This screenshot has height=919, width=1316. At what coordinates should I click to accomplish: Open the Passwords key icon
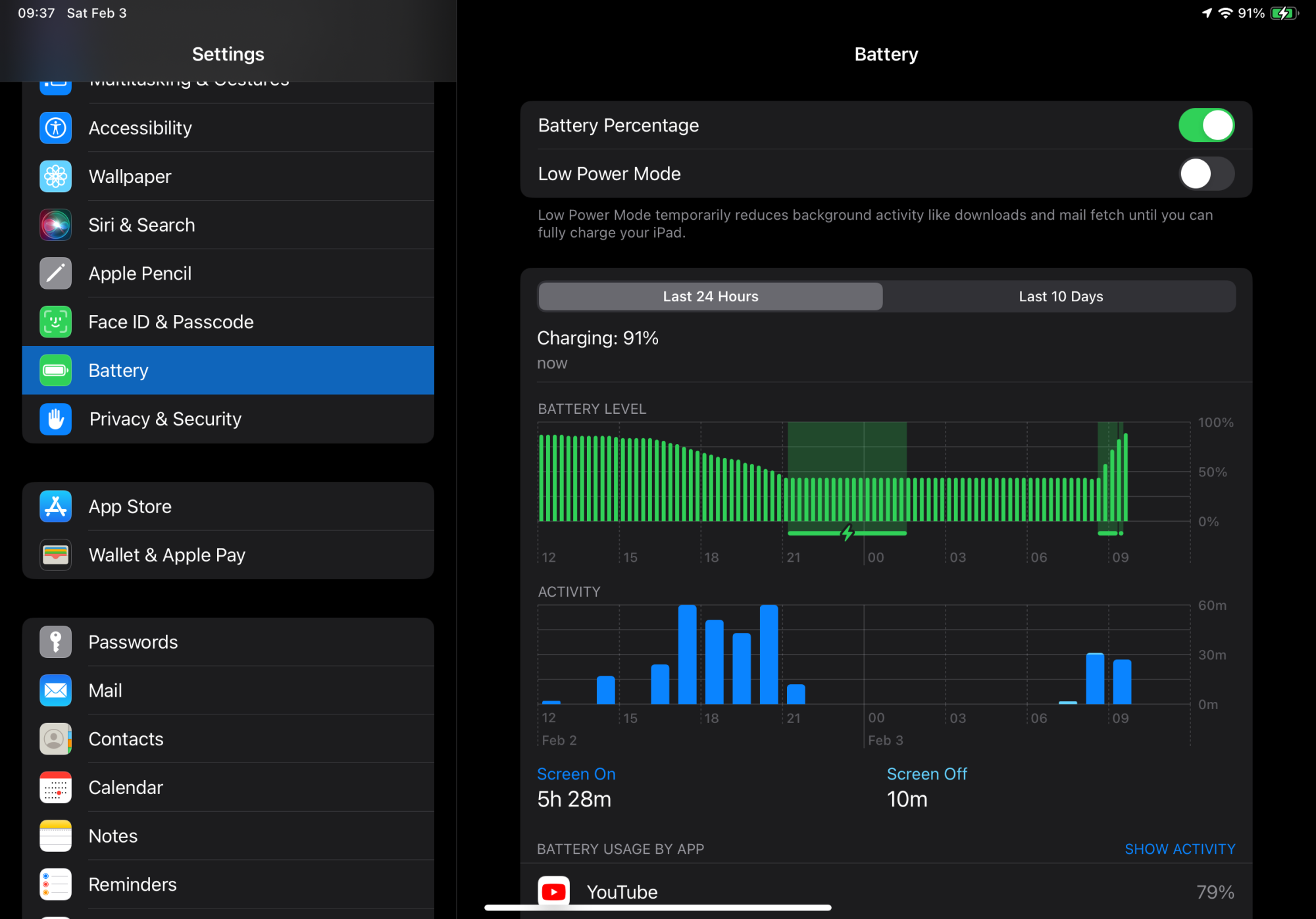click(x=55, y=642)
